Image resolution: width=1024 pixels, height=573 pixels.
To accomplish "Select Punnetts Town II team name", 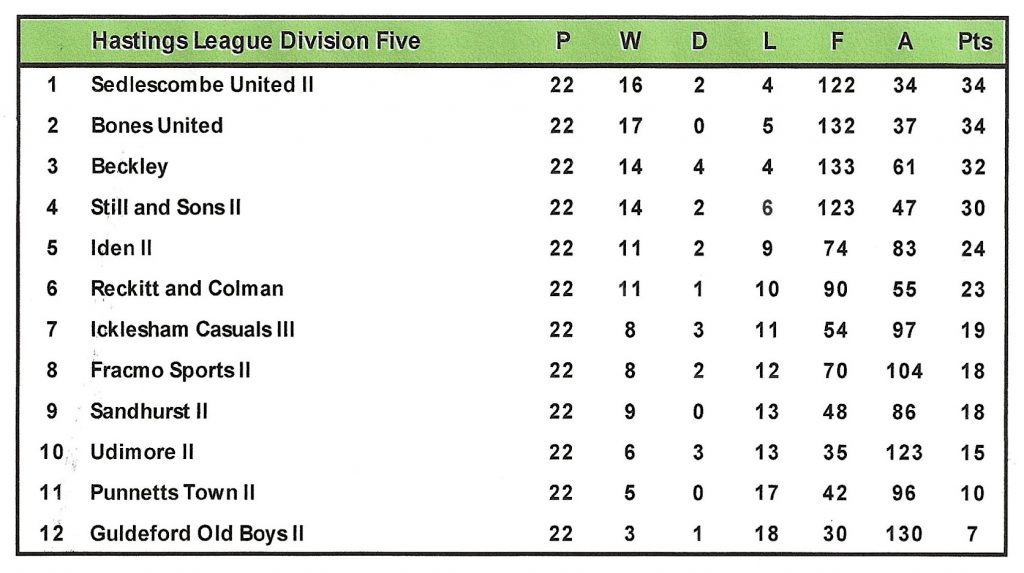I will 173,493.
